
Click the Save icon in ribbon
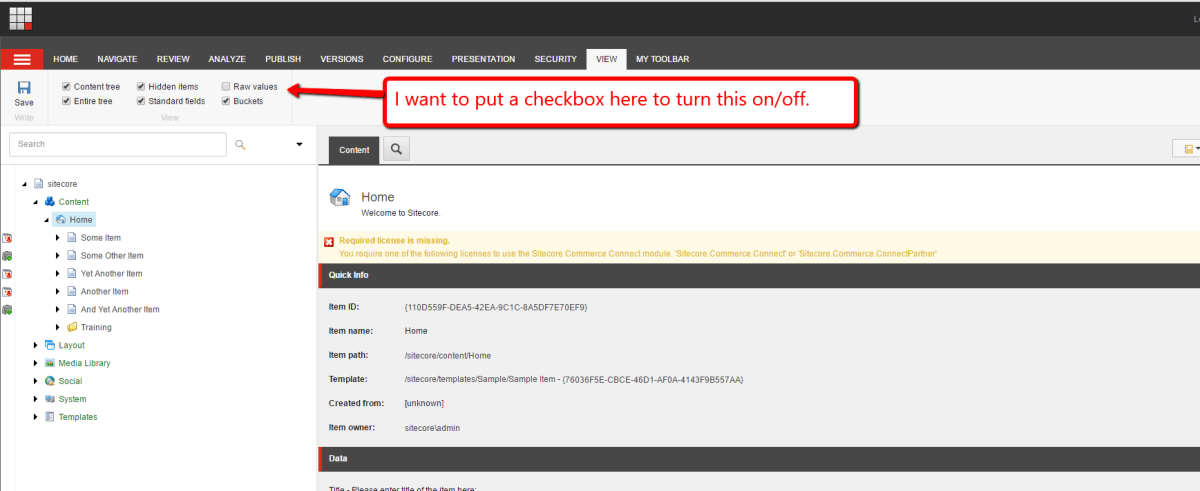pyautogui.click(x=24, y=88)
